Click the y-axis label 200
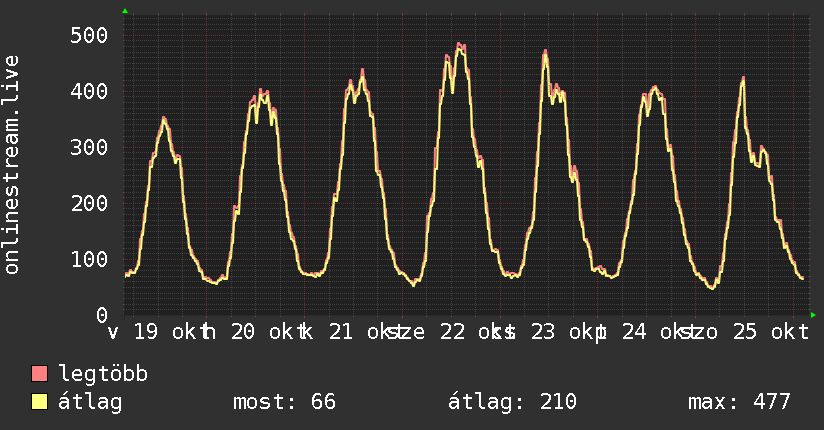 [89, 203]
